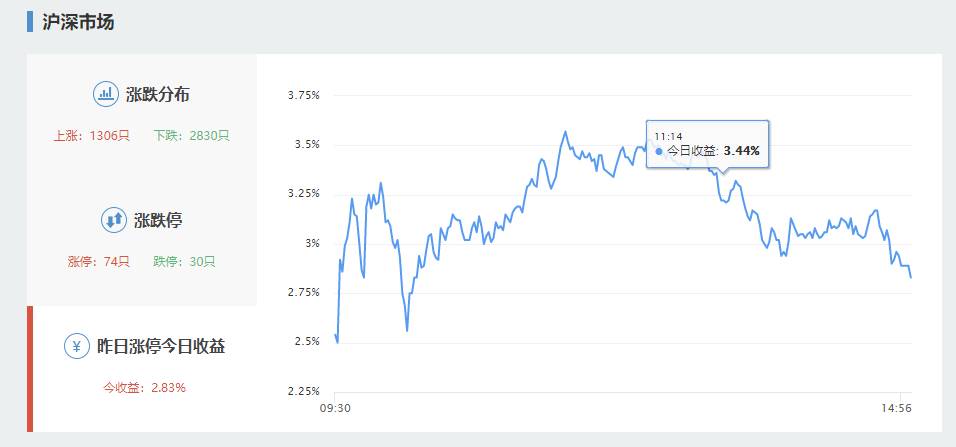Click the 涨停:74只 figure
The height and width of the screenshot is (447, 956).
pos(99,261)
